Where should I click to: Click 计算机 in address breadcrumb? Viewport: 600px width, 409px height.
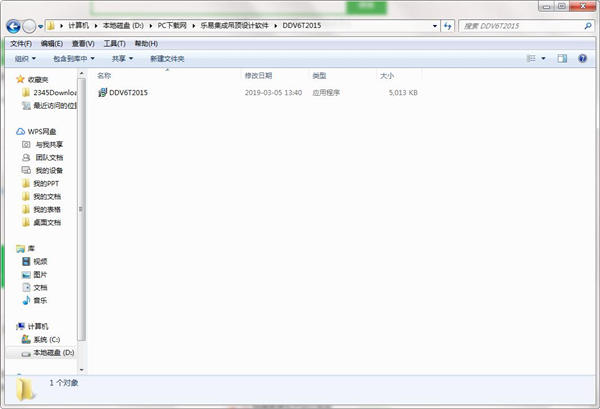click(x=78, y=26)
